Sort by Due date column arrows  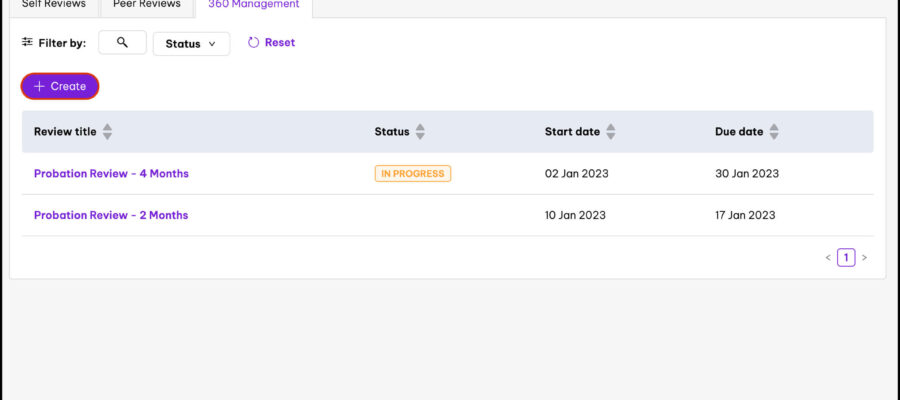click(774, 132)
